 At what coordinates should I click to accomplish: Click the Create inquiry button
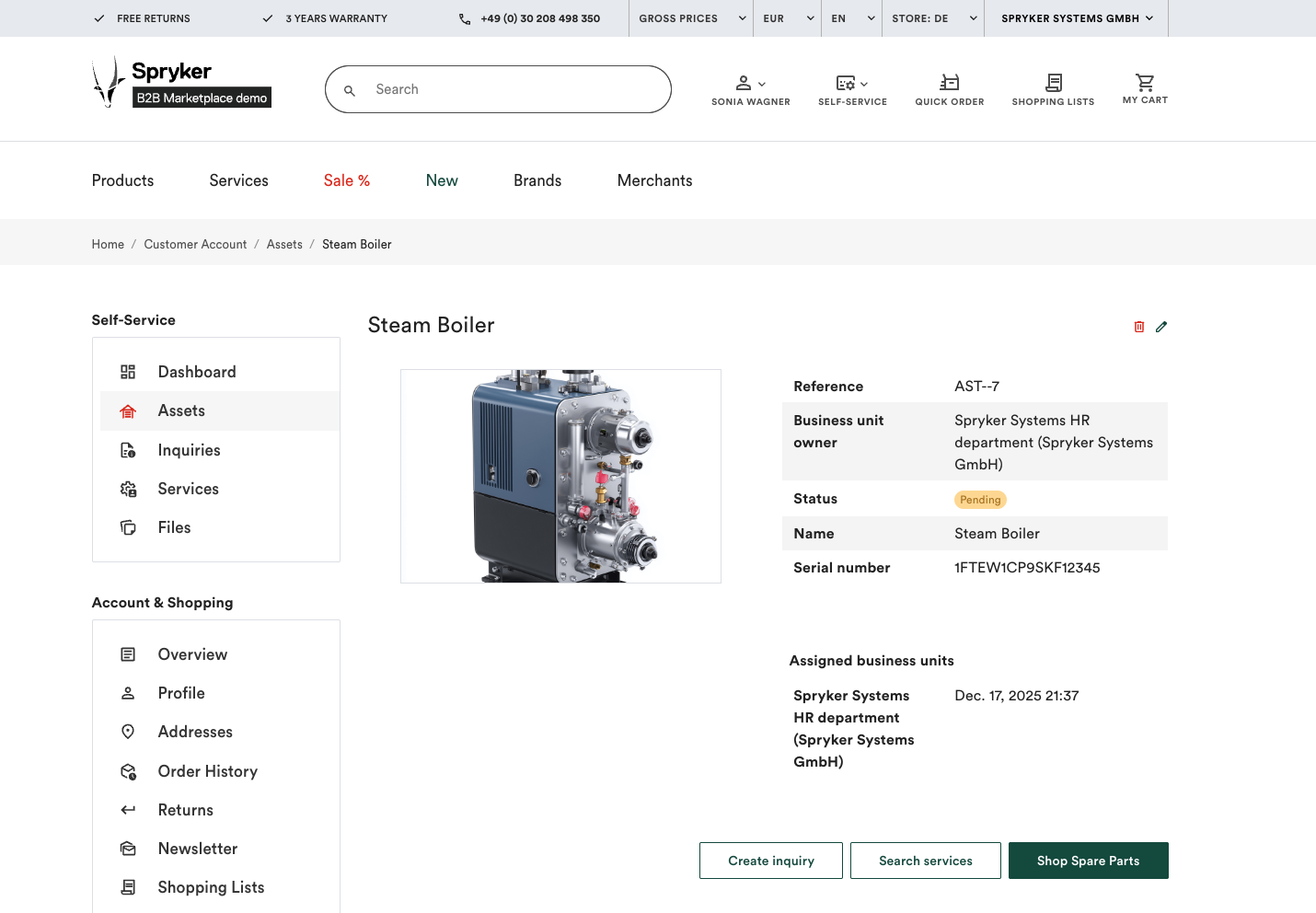click(x=770, y=861)
